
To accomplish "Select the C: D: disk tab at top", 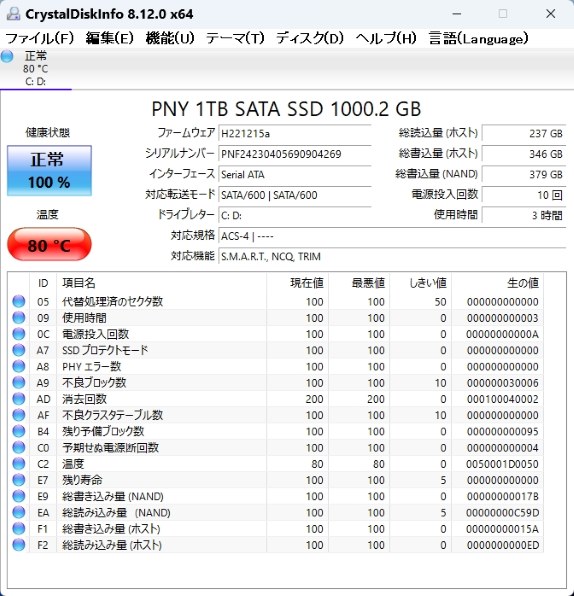I will [x=36, y=69].
